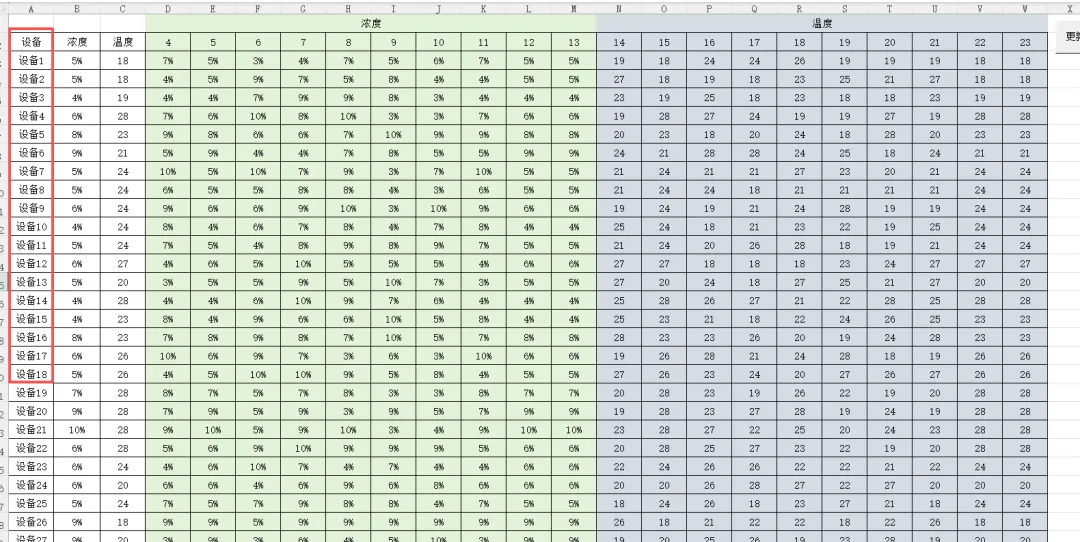Select column J header

click(x=439, y=8)
